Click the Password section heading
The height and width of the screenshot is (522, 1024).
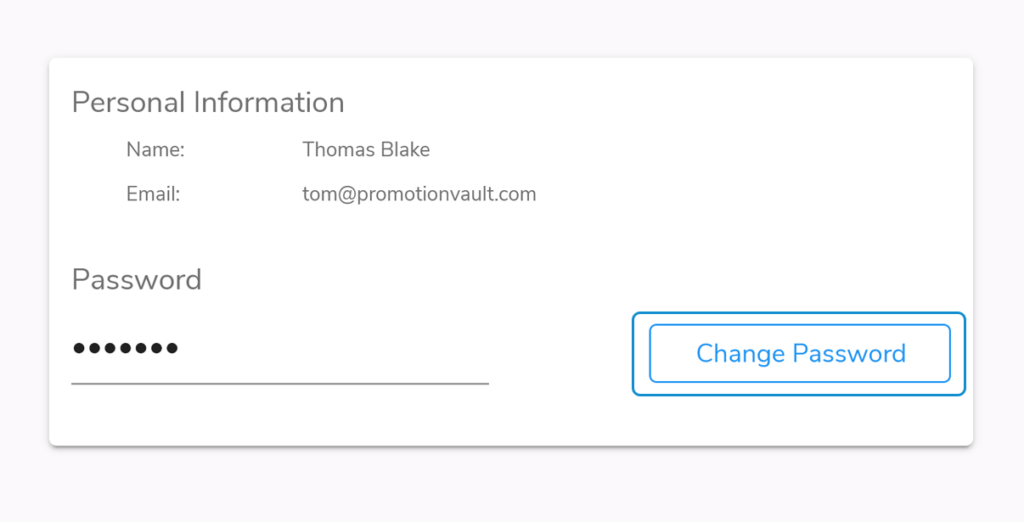pos(136,280)
